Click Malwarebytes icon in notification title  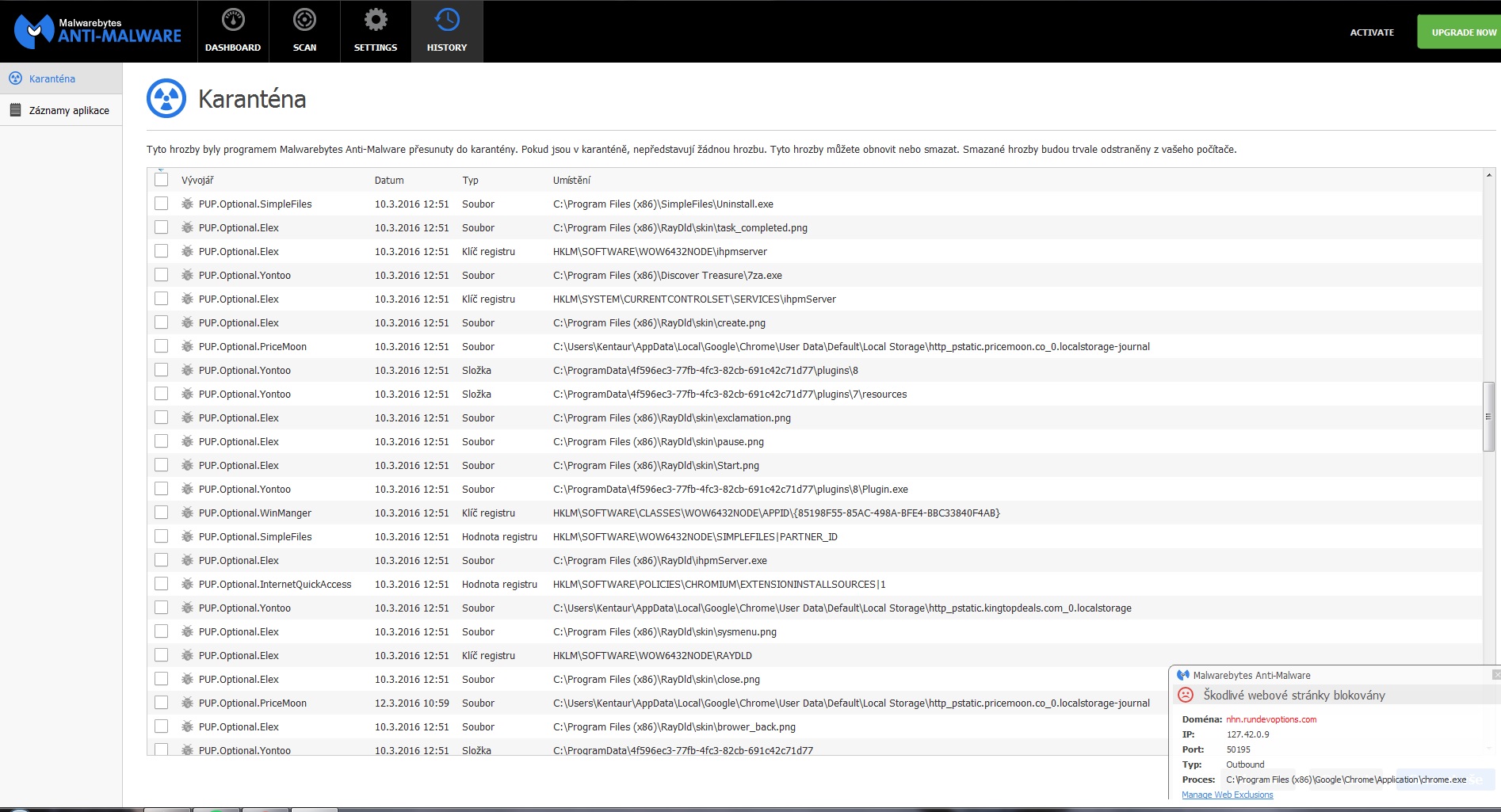pyautogui.click(x=1183, y=675)
